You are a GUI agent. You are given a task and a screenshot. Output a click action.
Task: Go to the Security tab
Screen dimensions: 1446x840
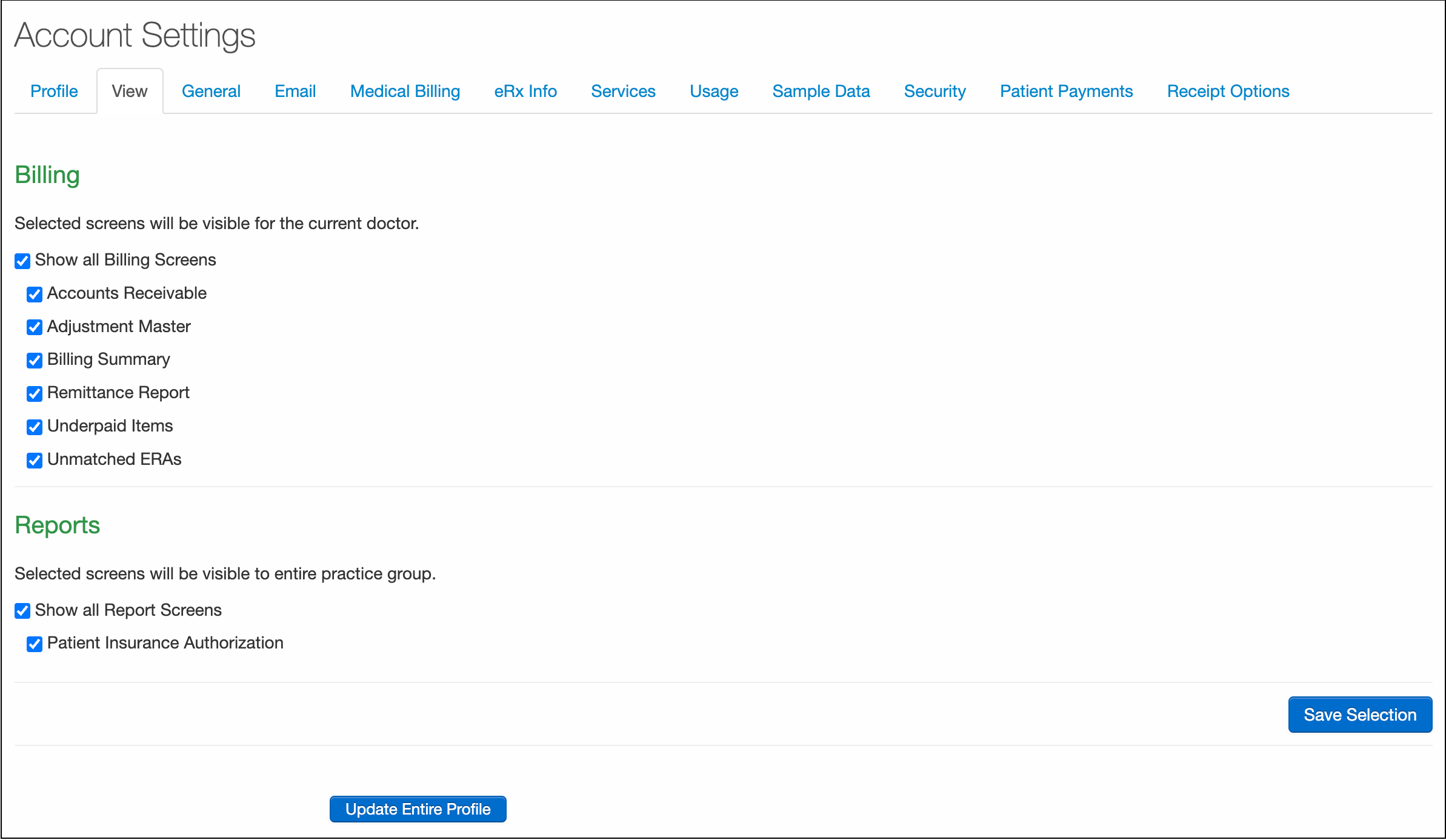[x=935, y=92]
